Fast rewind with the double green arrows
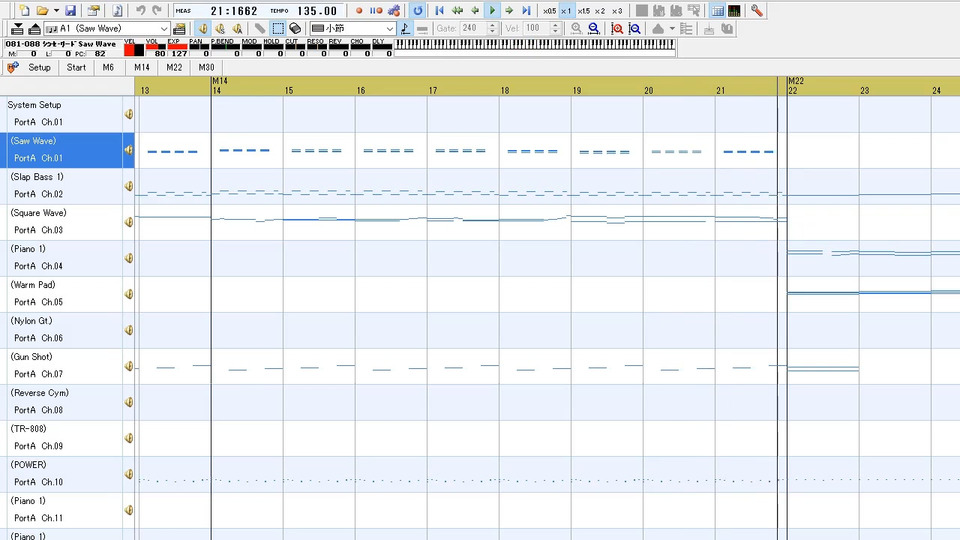960x540 pixels. [x=457, y=10]
